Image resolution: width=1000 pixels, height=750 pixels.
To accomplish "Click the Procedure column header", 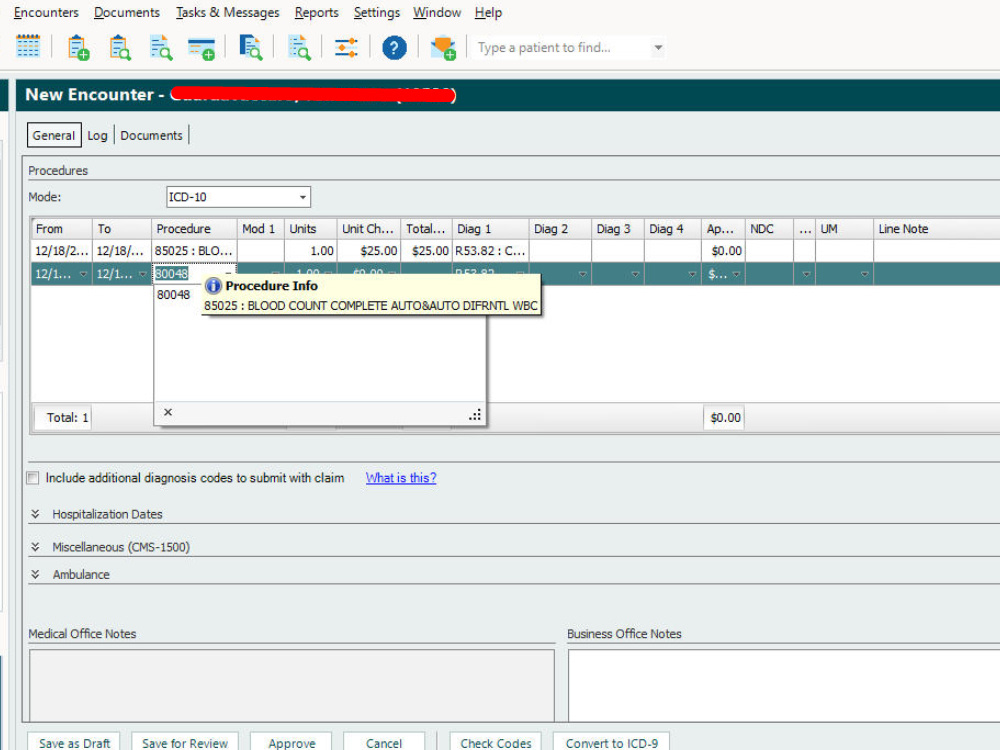I will pos(194,228).
